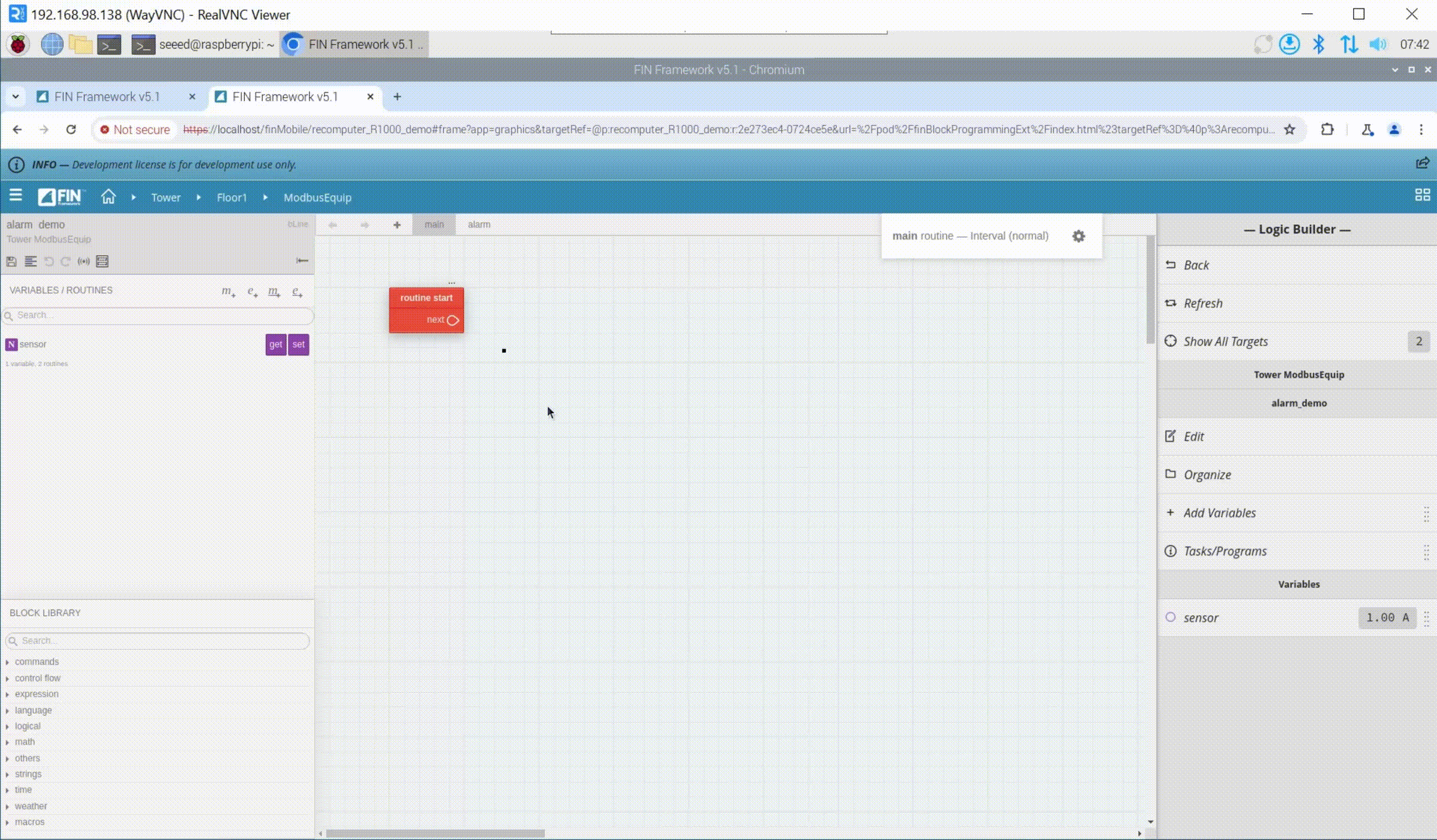Click the purple get button for sensor

(275, 344)
